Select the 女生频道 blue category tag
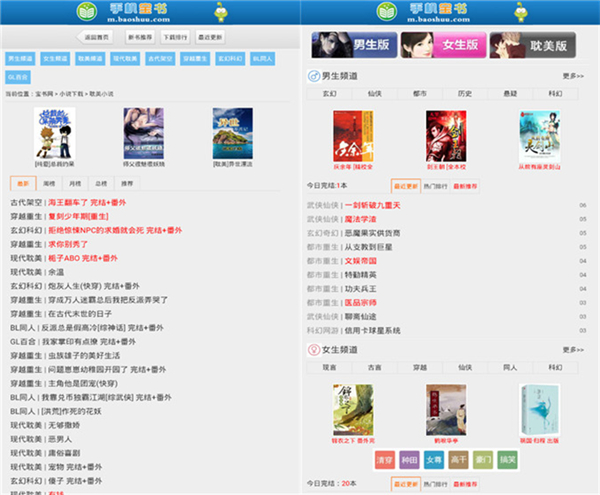 pos(55,59)
